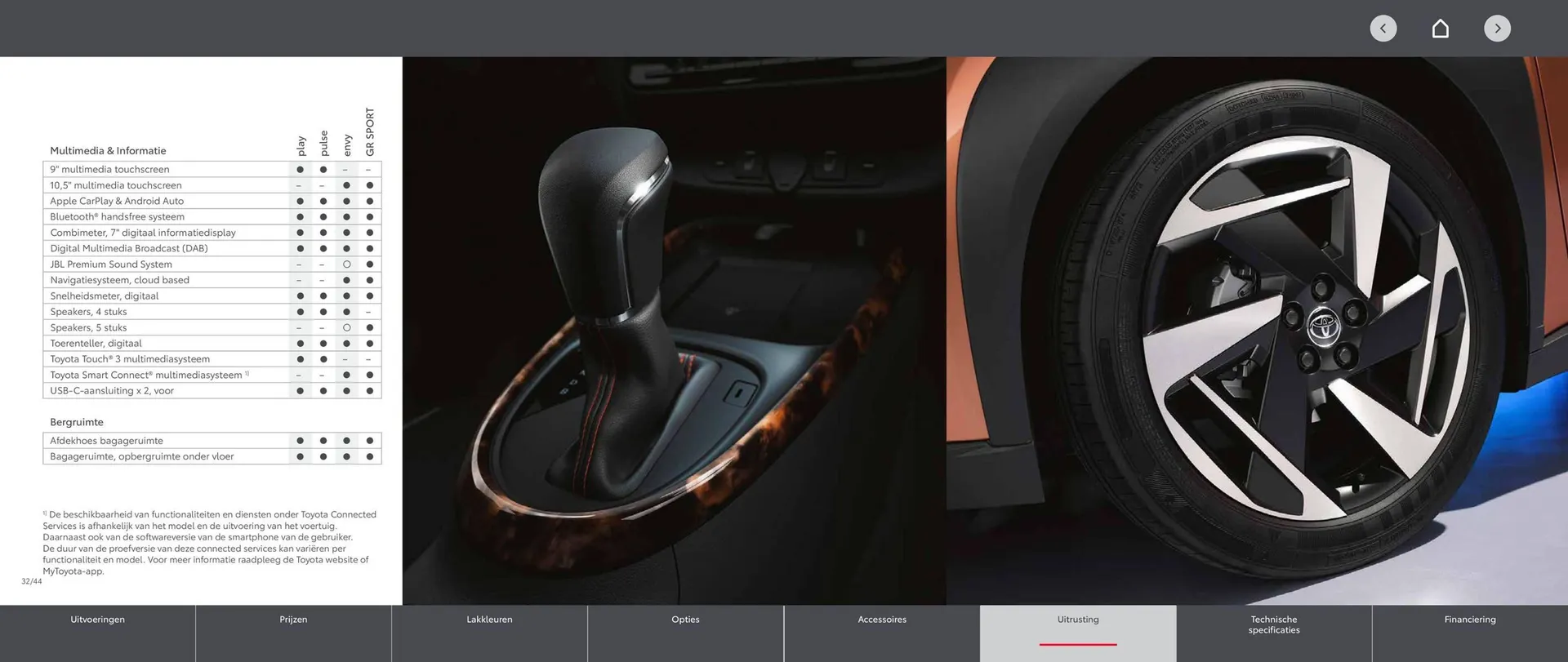Go to the next brochure page
This screenshot has width=1568, height=662.
[1497, 29]
